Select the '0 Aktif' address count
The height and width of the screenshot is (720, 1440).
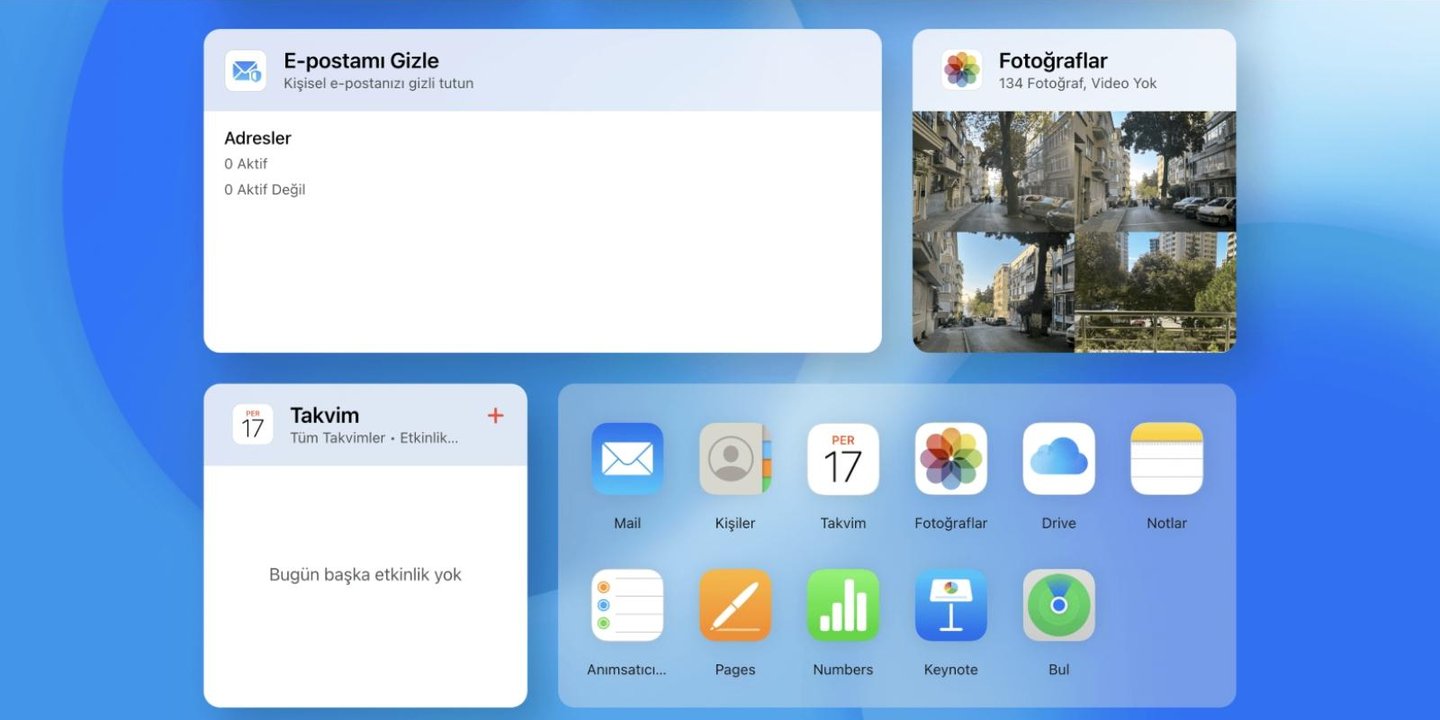click(246, 164)
